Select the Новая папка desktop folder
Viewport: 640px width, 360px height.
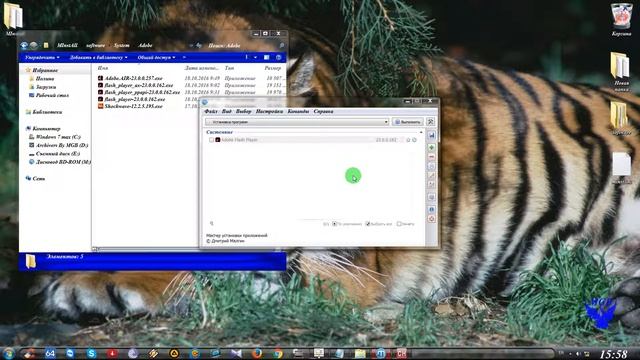click(x=620, y=72)
